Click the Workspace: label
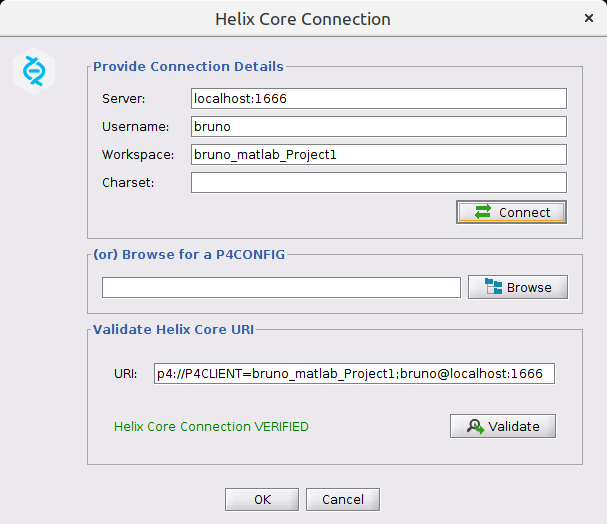Image resolution: width=607 pixels, height=524 pixels. click(138, 155)
